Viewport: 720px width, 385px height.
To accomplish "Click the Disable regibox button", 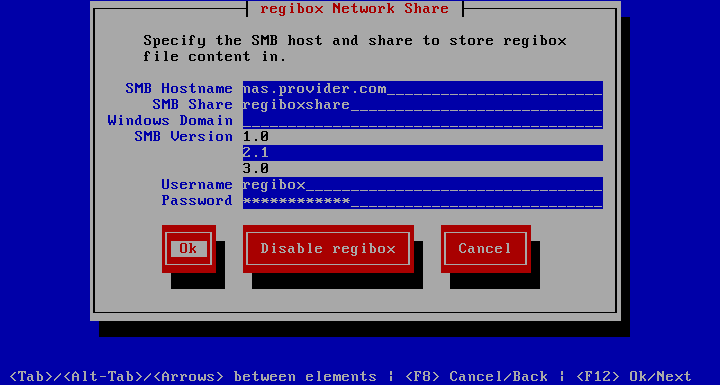I will [x=328, y=249].
